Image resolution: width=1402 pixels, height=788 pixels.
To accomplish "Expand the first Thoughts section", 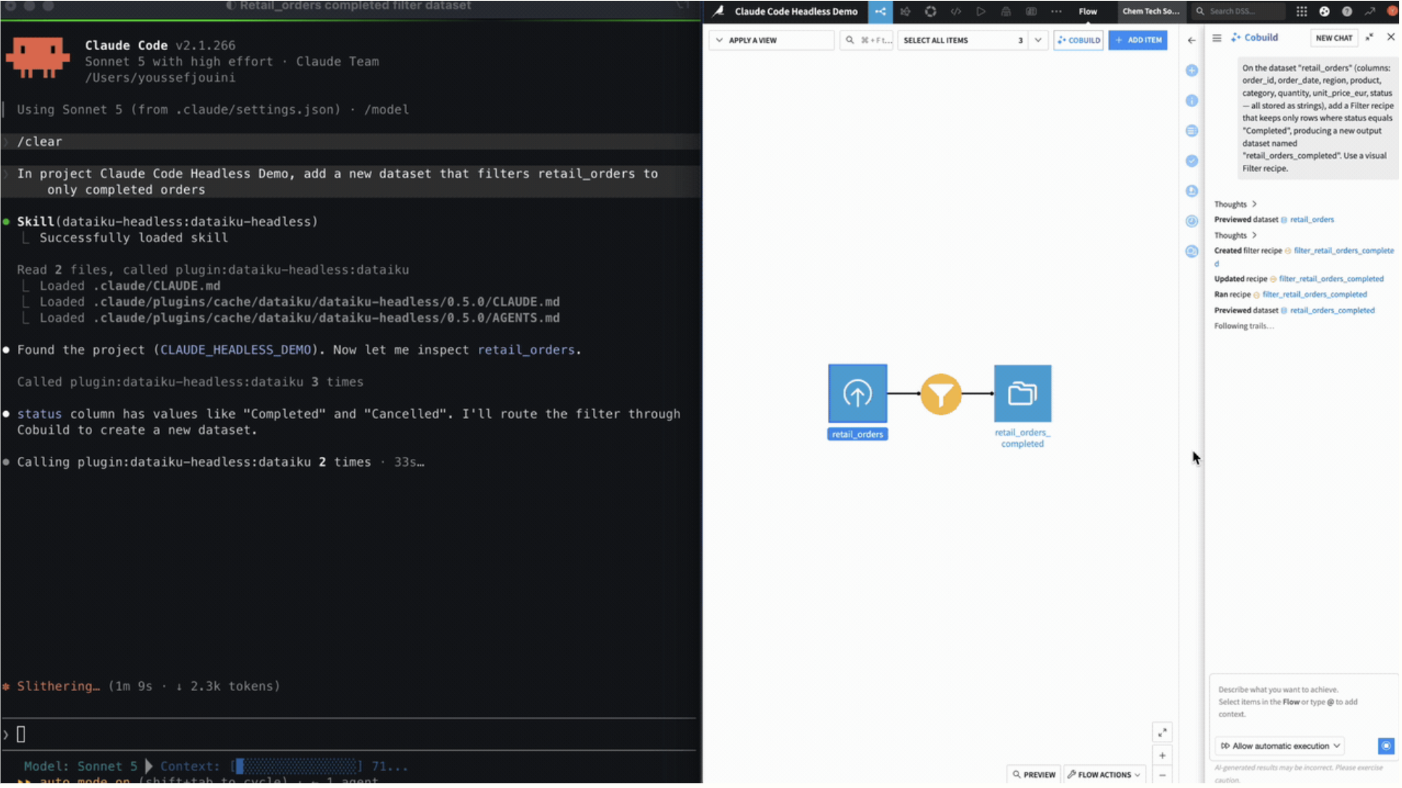I will [1235, 204].
